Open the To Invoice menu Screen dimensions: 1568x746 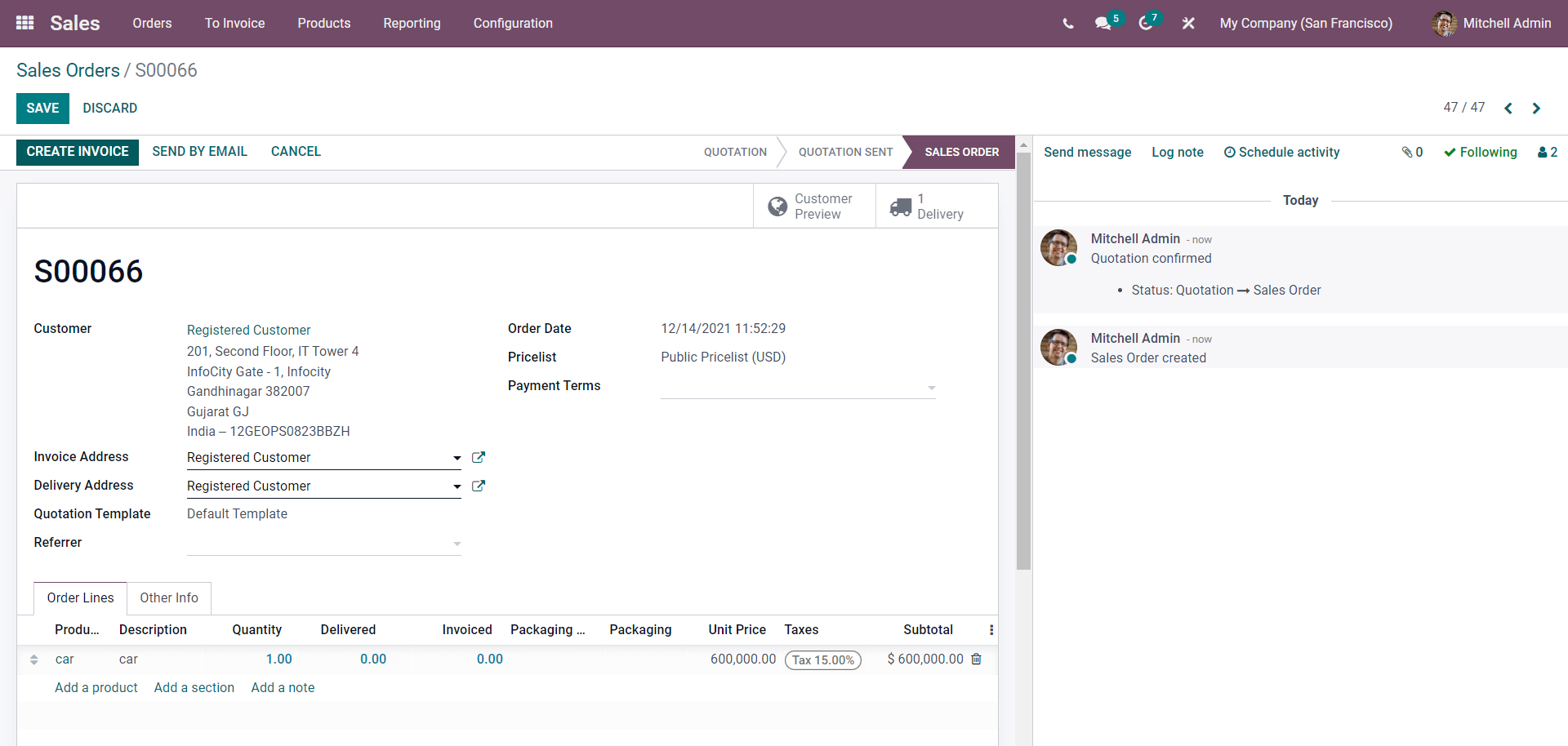tap(234, 24)
